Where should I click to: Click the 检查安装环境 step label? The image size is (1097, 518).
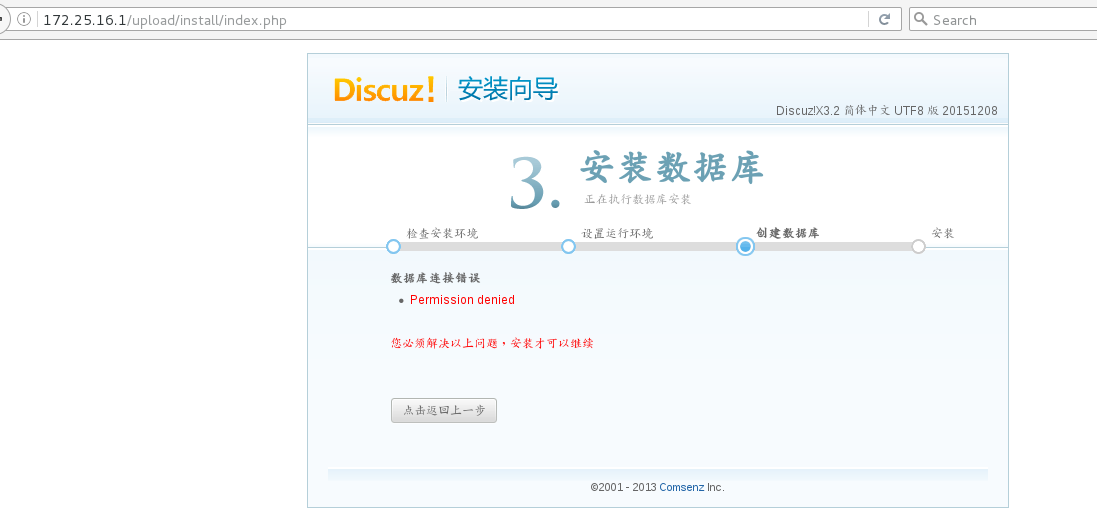click(x=443, y=233)
